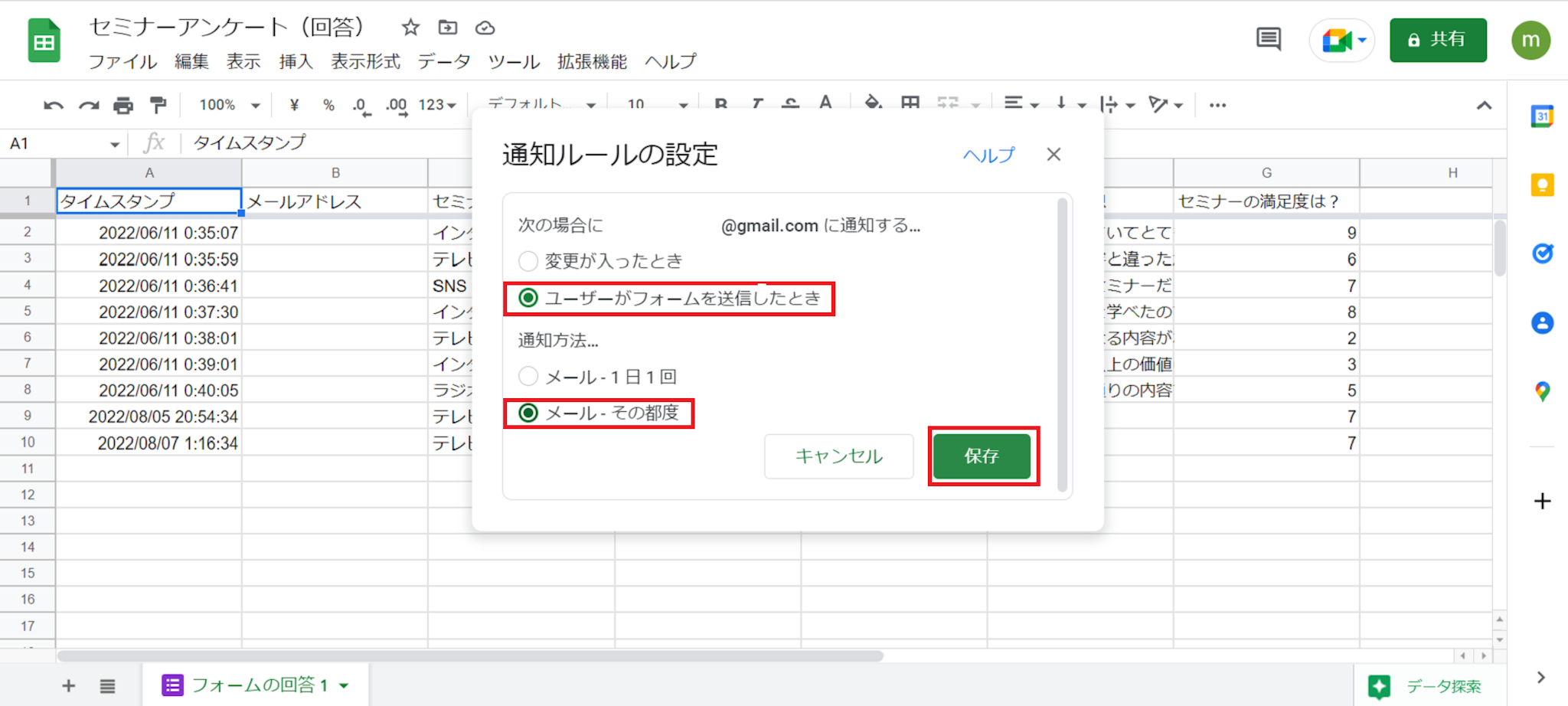Click the キャンセル button
The height and width of the screenshot is (706, 1568).
pyautogui.click(x=838, y=456)
